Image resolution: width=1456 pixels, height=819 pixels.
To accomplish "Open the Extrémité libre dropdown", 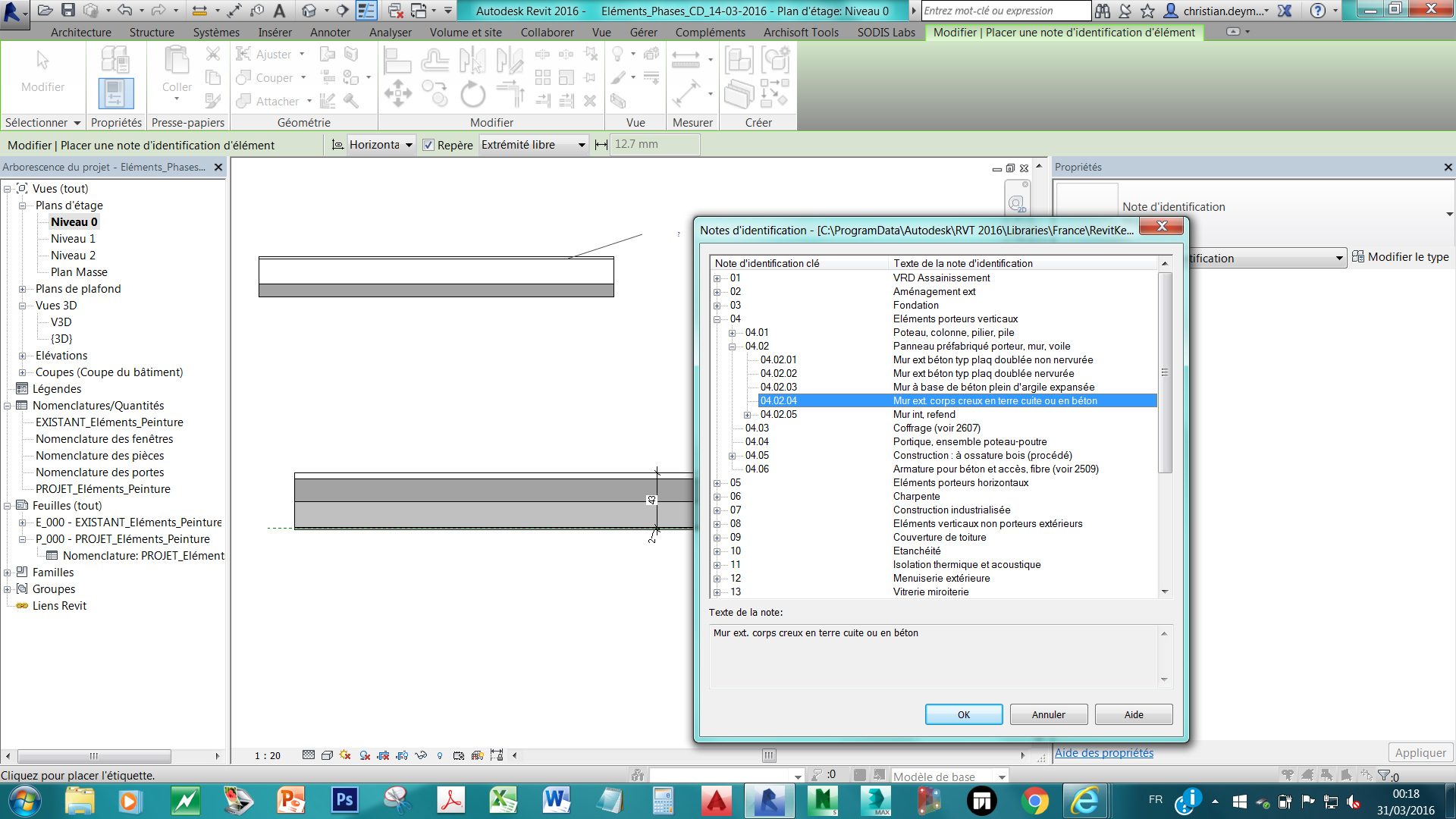I will (582, 145).
